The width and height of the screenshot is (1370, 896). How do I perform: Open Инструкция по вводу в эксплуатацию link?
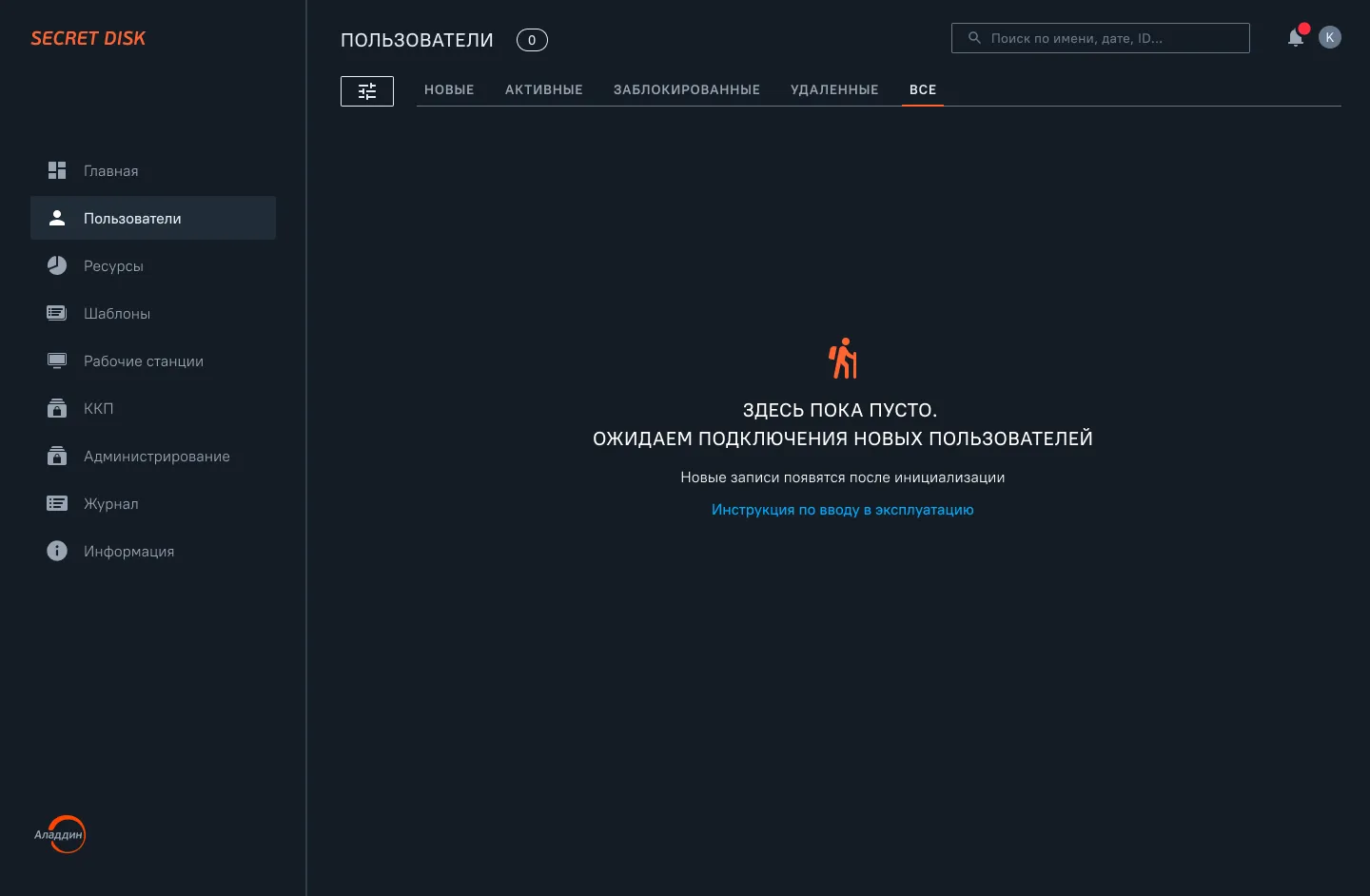pyautogui.click(x=843, y=510)
